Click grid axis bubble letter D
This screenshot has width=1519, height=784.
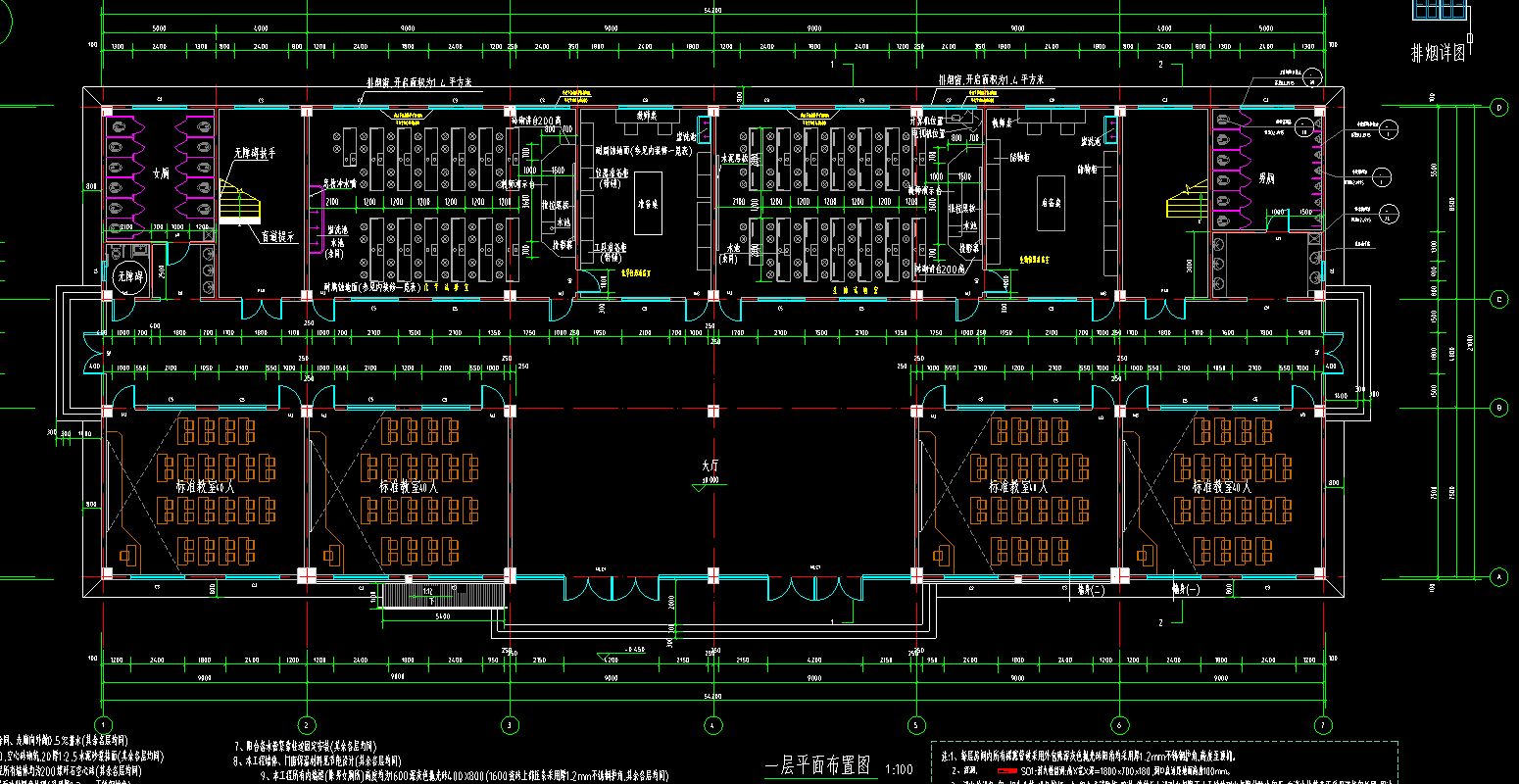click(x=1498, y=106)
